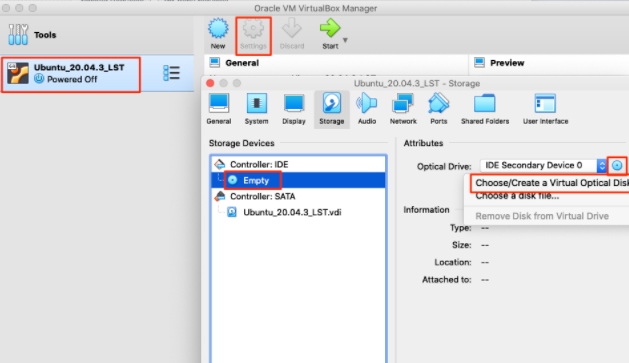Click the Powered Off status icon
Screen dimensions: 629x363
tap(39, 79)
